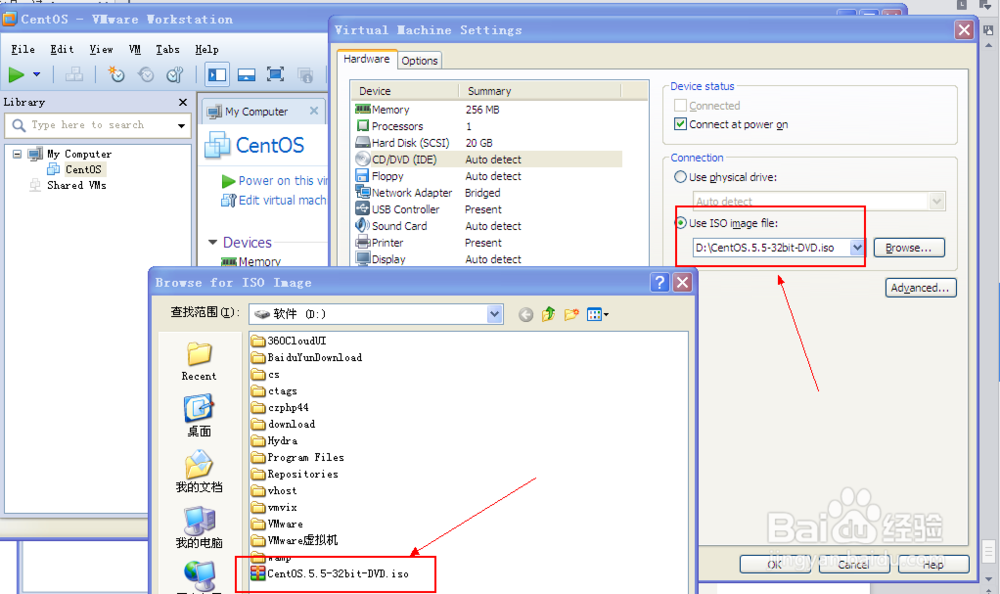This screenshot has height=594, width=1000.
Task: Open the View menu in VMware Workstation
Action: [101, 49]
